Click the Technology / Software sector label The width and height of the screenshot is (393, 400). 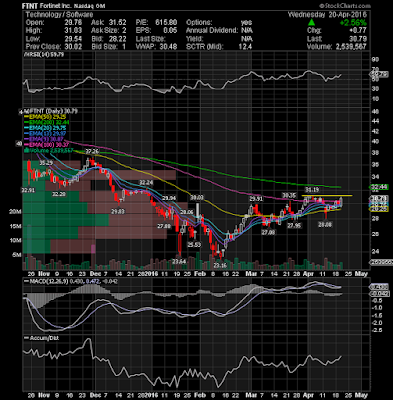pos(59,15)
